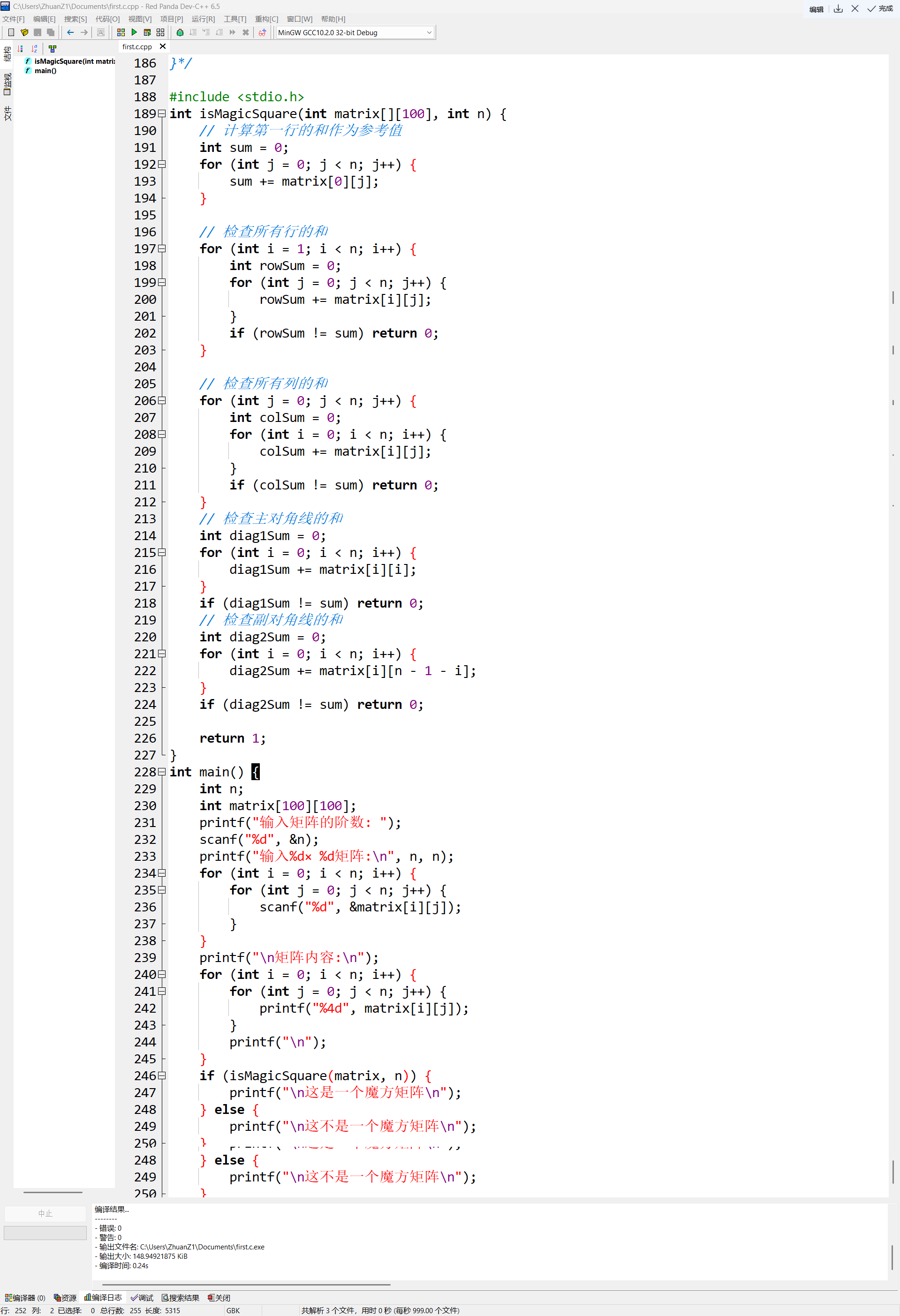900x1316 pixels.
Task: Add a watch with the glasses icon
Action: [x=262, y=32]
